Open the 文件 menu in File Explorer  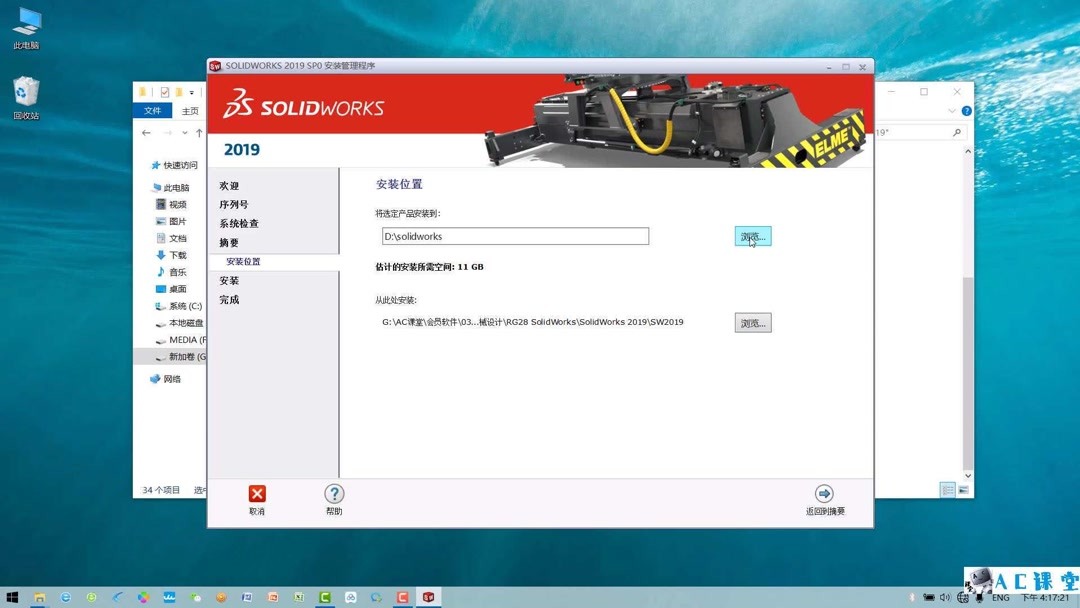152,111
